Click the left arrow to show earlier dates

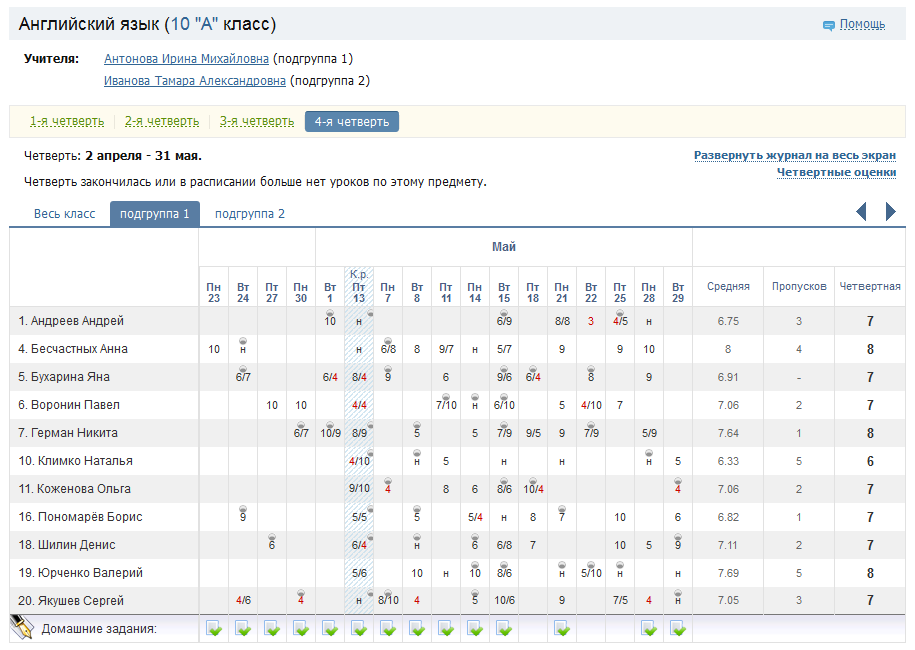pyautogui.click(x=861, y=211)
